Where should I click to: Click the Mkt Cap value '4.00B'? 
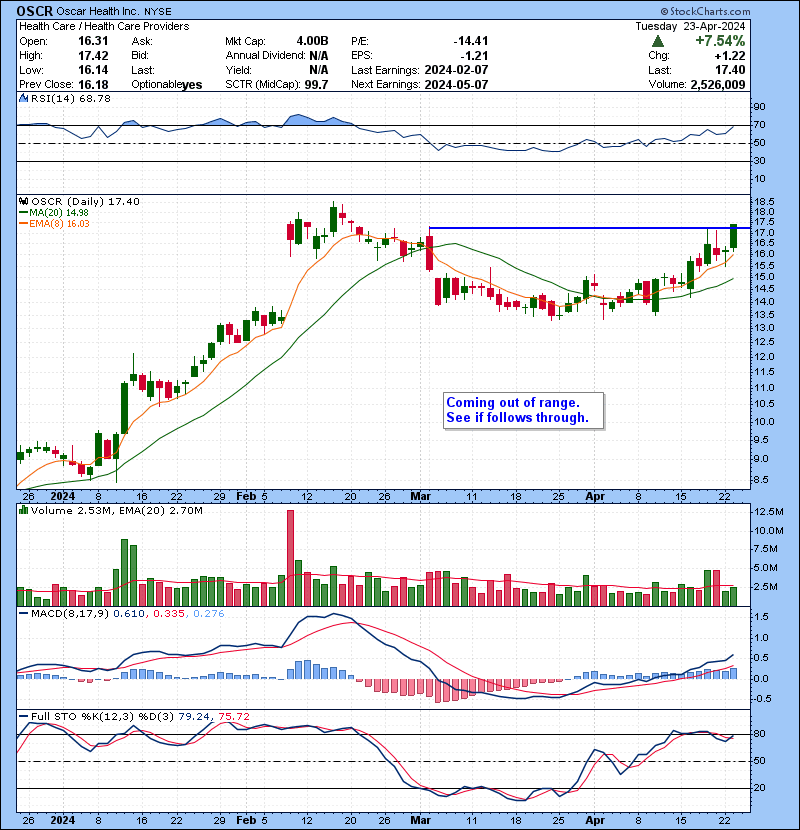click(x=312, y=41)
